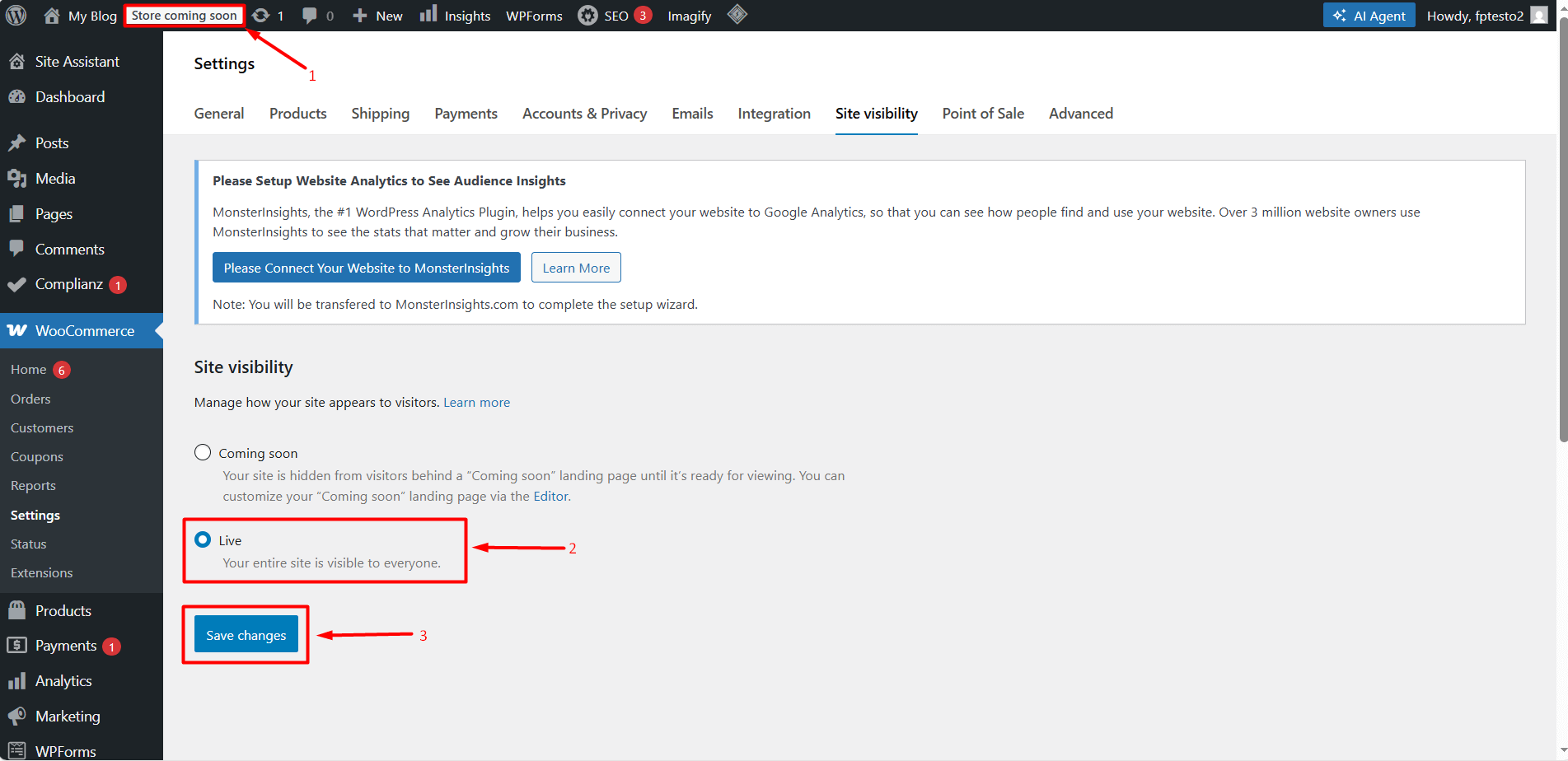This screenshot has width=1568, height=761.
Task: Launch the AI Agent from the toolbar
Action: [x=1368, y=15]
